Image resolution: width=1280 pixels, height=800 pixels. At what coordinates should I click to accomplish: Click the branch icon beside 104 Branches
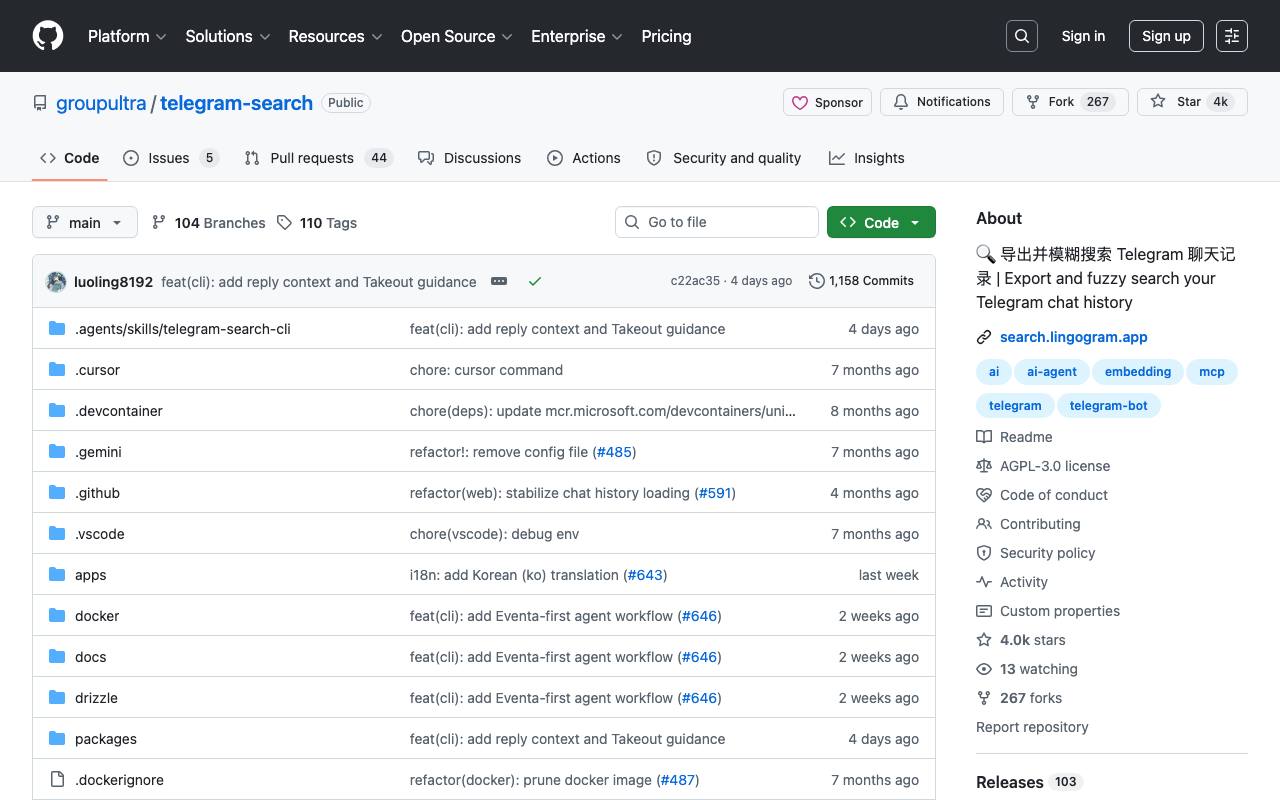tap(159, 222)
